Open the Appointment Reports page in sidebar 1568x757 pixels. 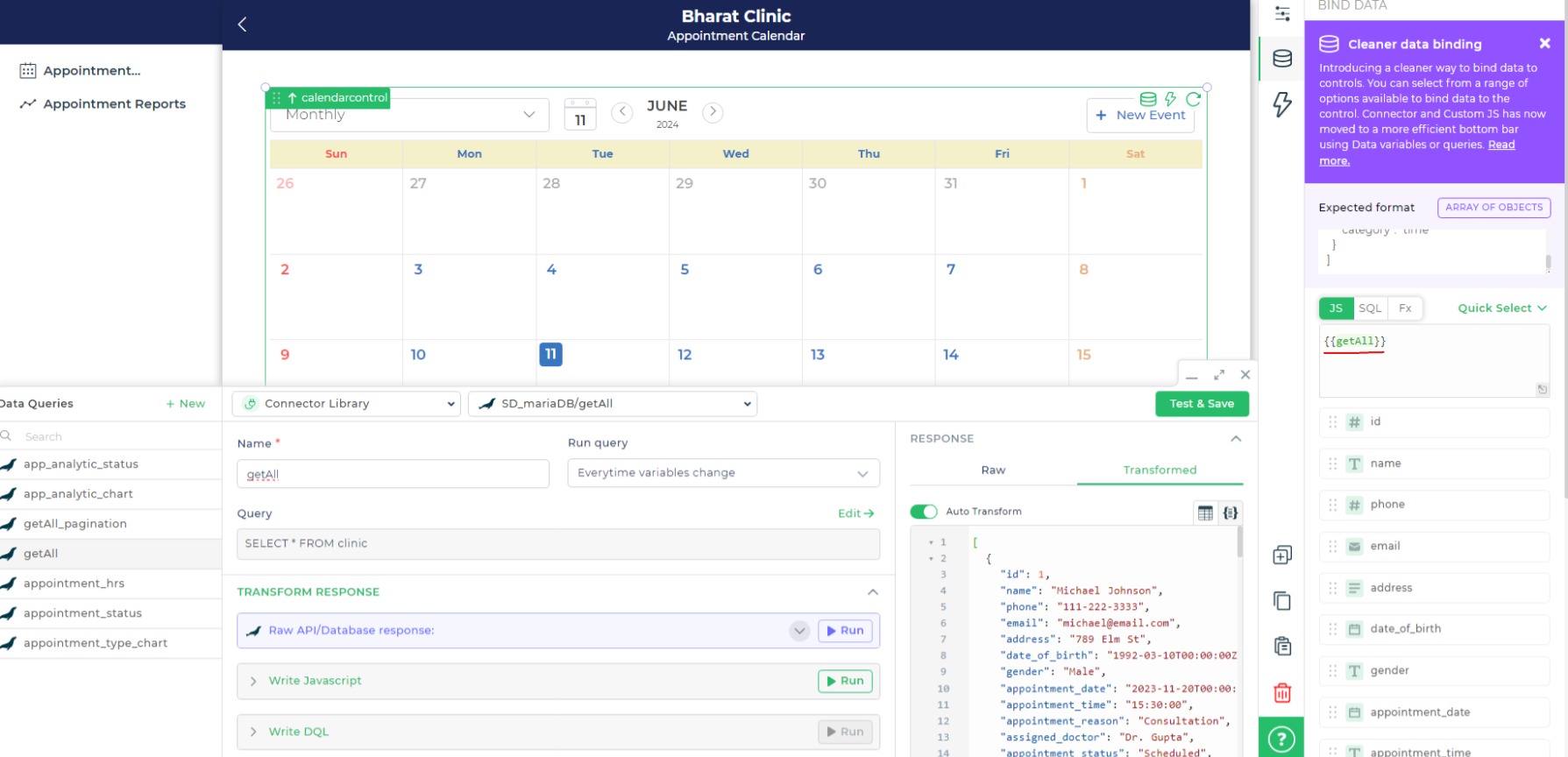pyautogui.click(x=103, y=103)
